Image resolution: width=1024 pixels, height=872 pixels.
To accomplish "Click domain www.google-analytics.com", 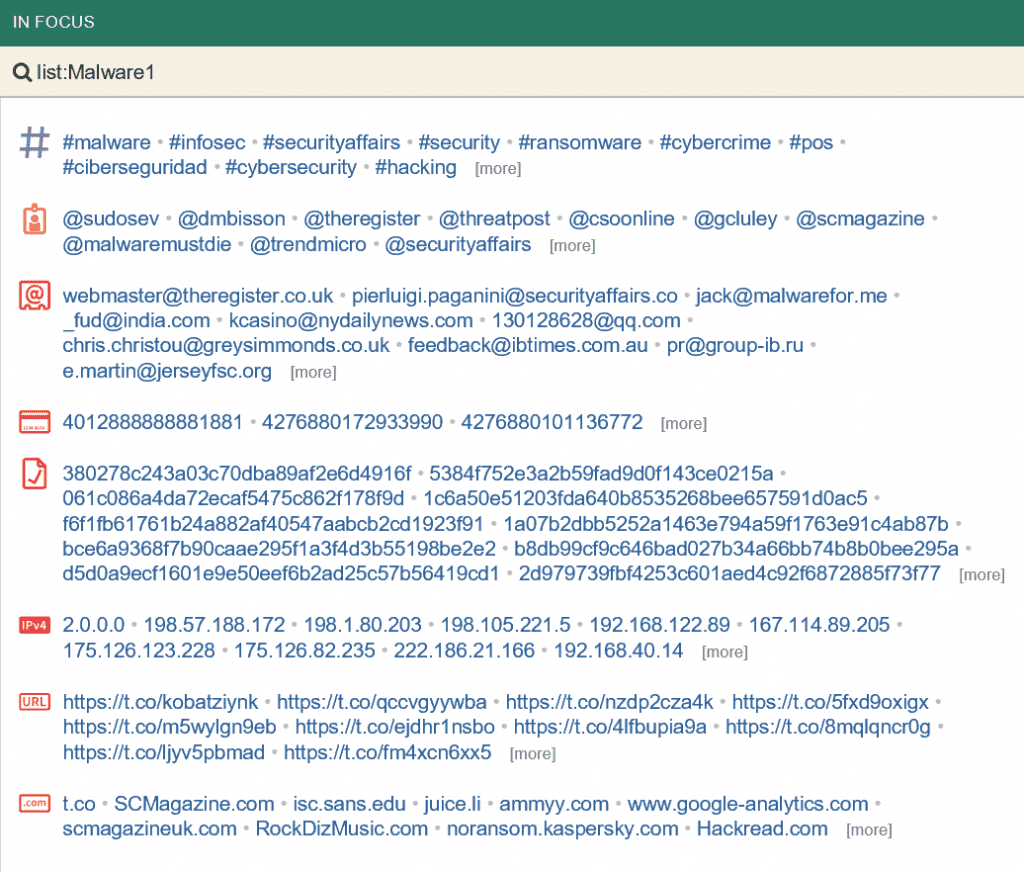I will tap(748, 803).
